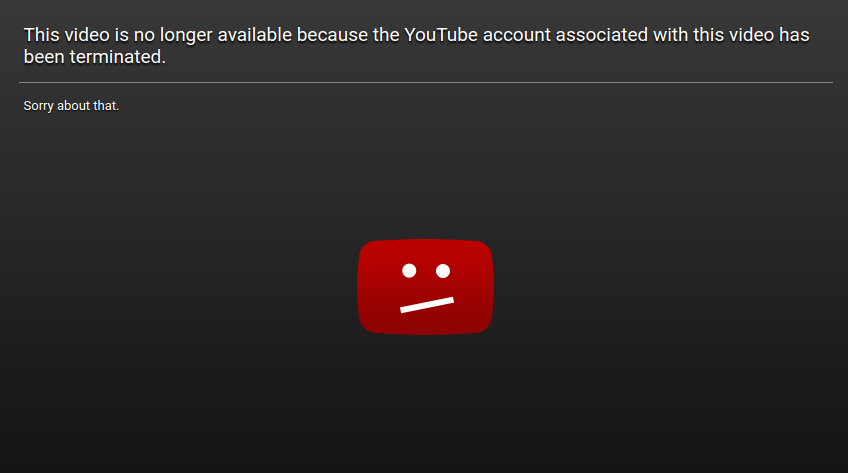The width and height of the screenshot is (848, 473).
Task: Click the right eye of the sad face
Action: point(443,270)
